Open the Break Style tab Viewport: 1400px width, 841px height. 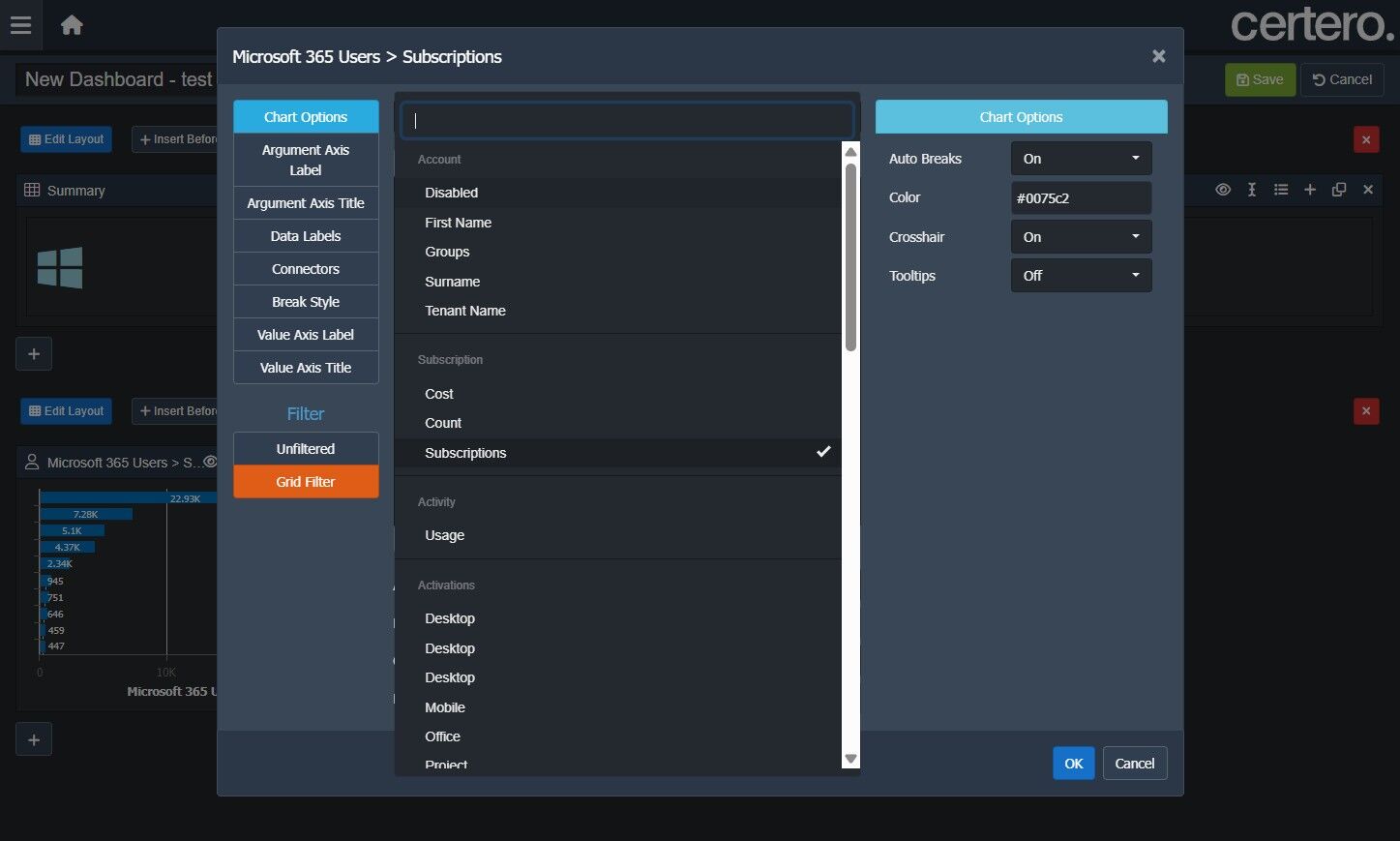click(306, 302)
